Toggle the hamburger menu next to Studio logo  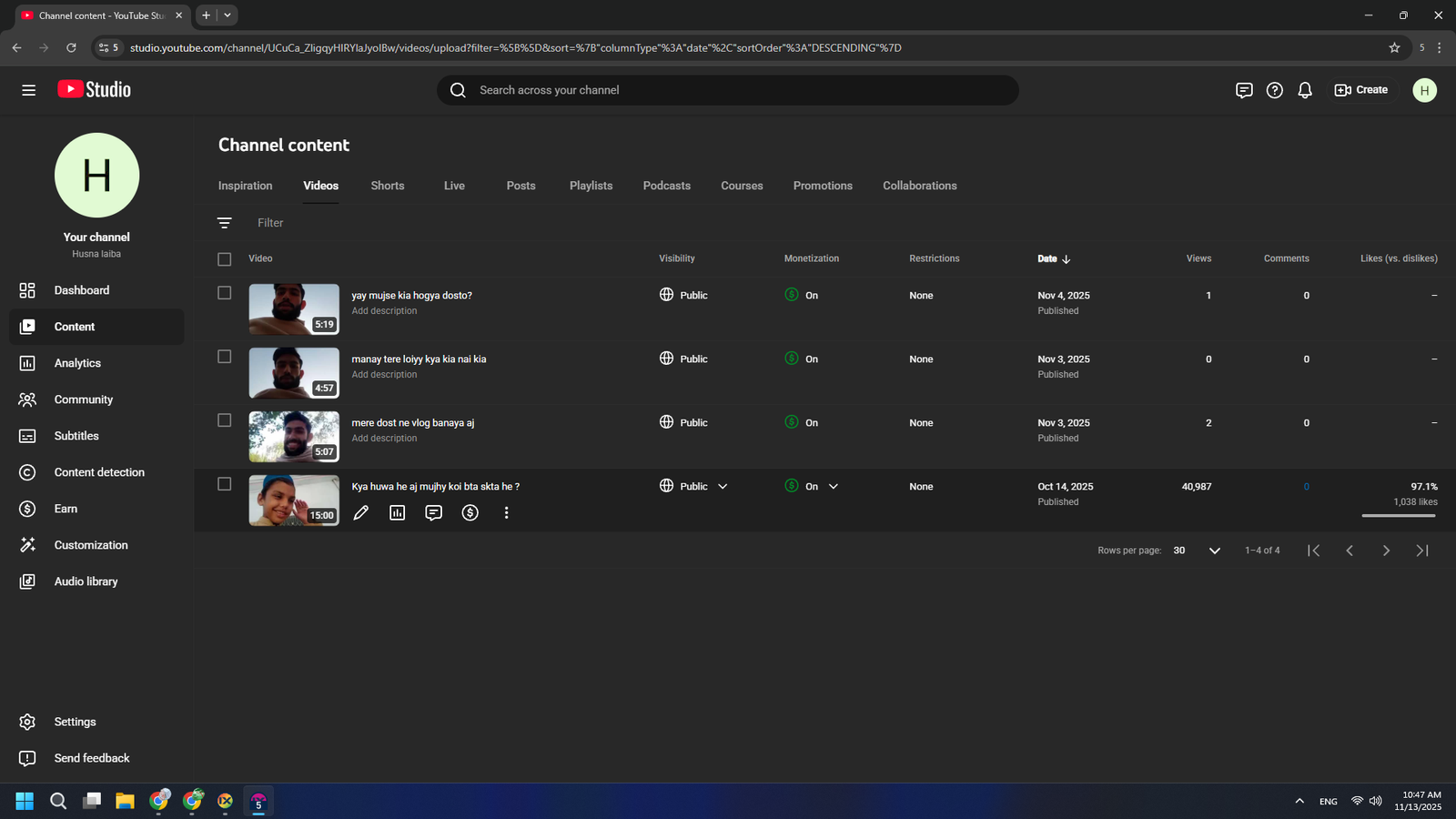tap(29, 90)
